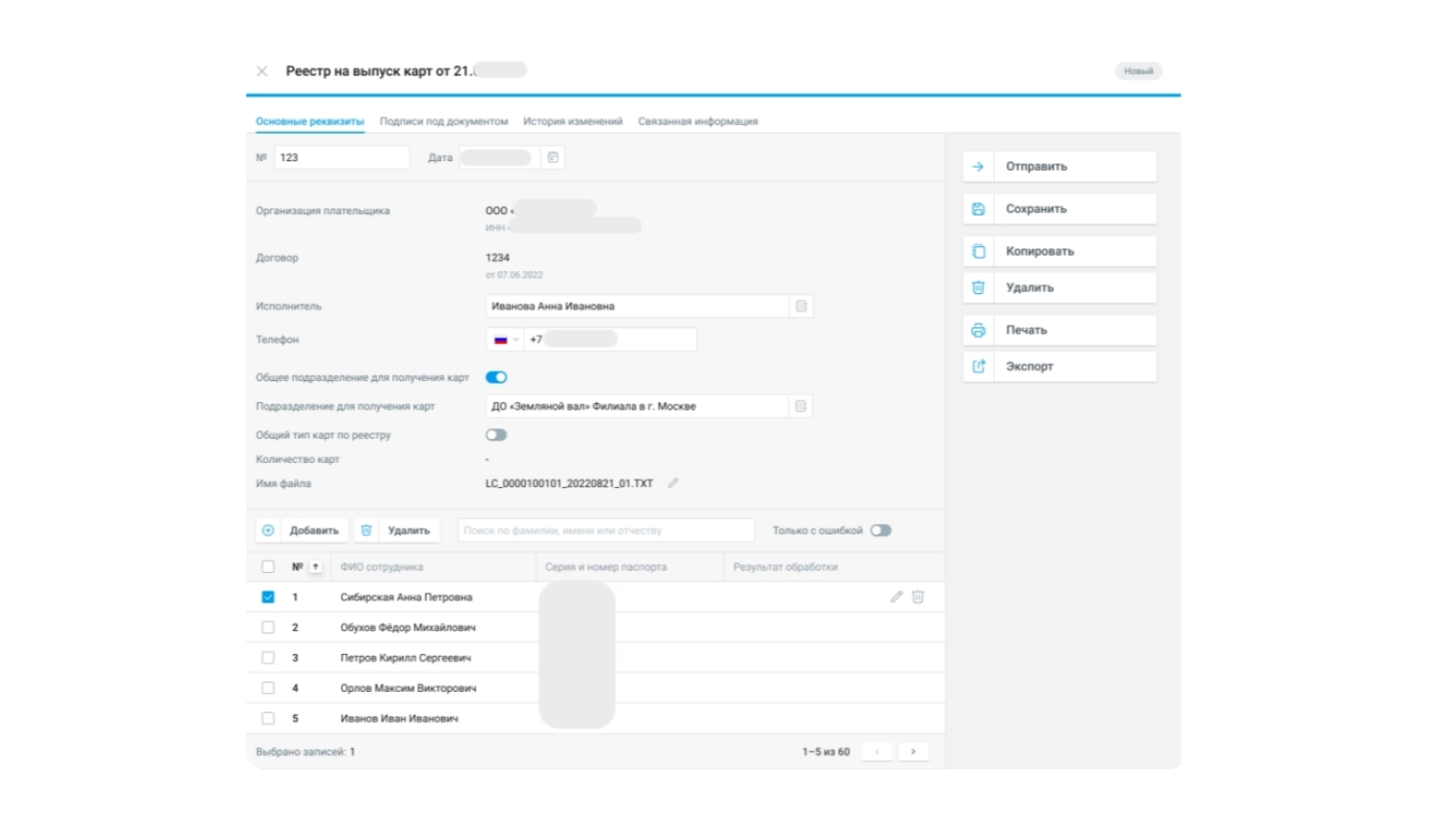Open the lookup icon in Исполнитель field
Viewport: 1432px width, 840px height.
(x=801, y=306)
